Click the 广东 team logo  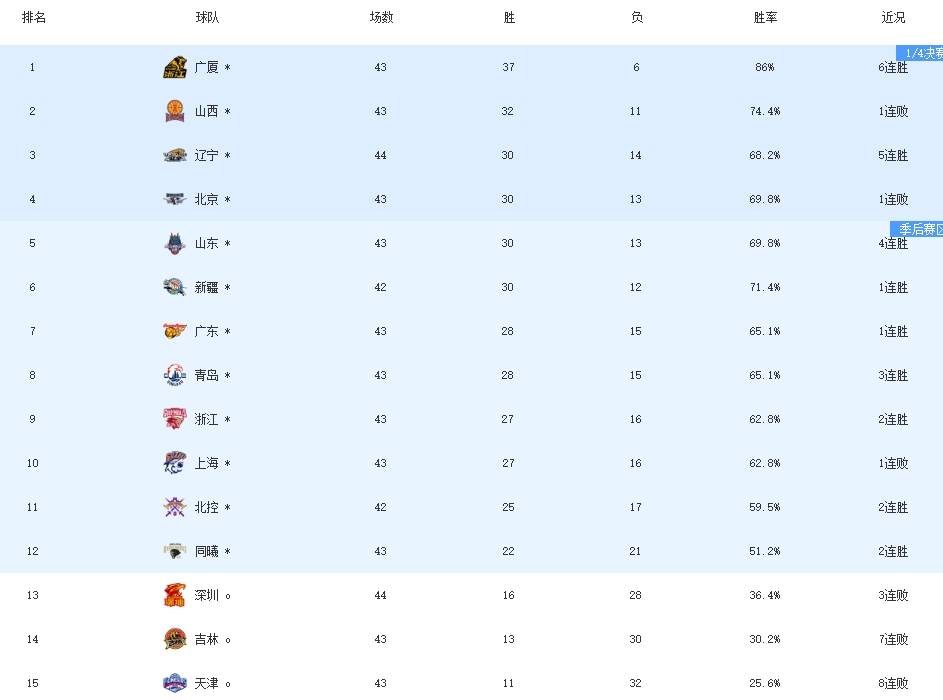point(175,332)
